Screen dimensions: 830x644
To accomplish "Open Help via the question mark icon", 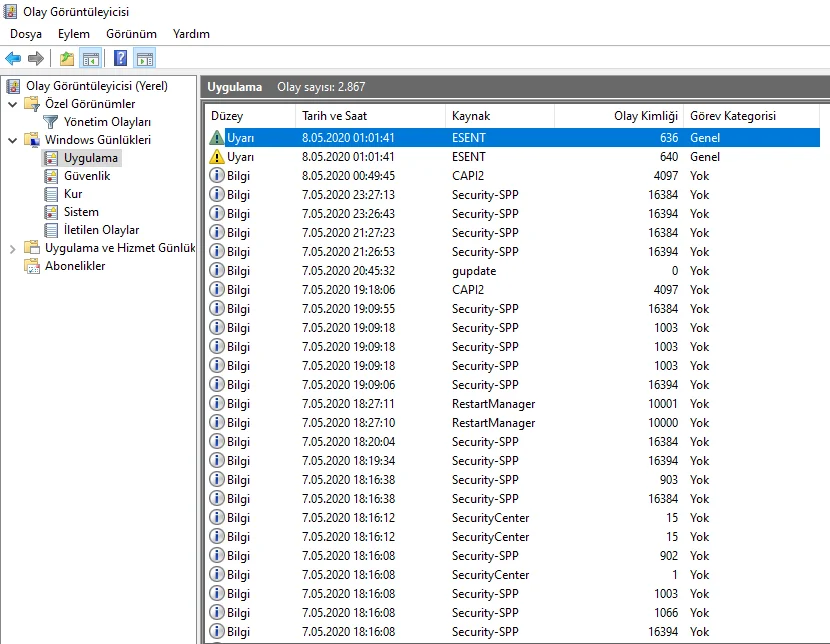I will (x=121, y=58).
